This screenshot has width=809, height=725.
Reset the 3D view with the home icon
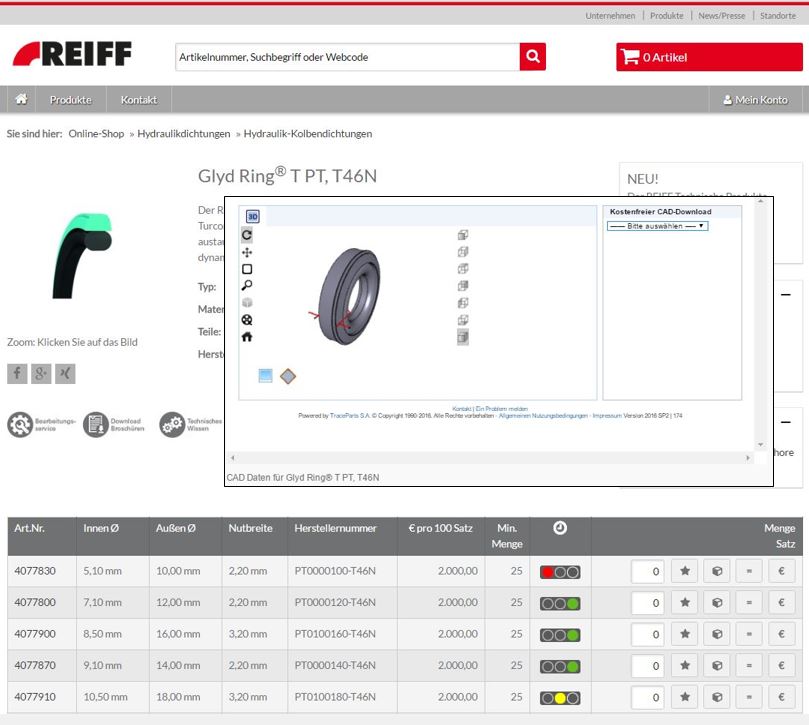point(247,337)
